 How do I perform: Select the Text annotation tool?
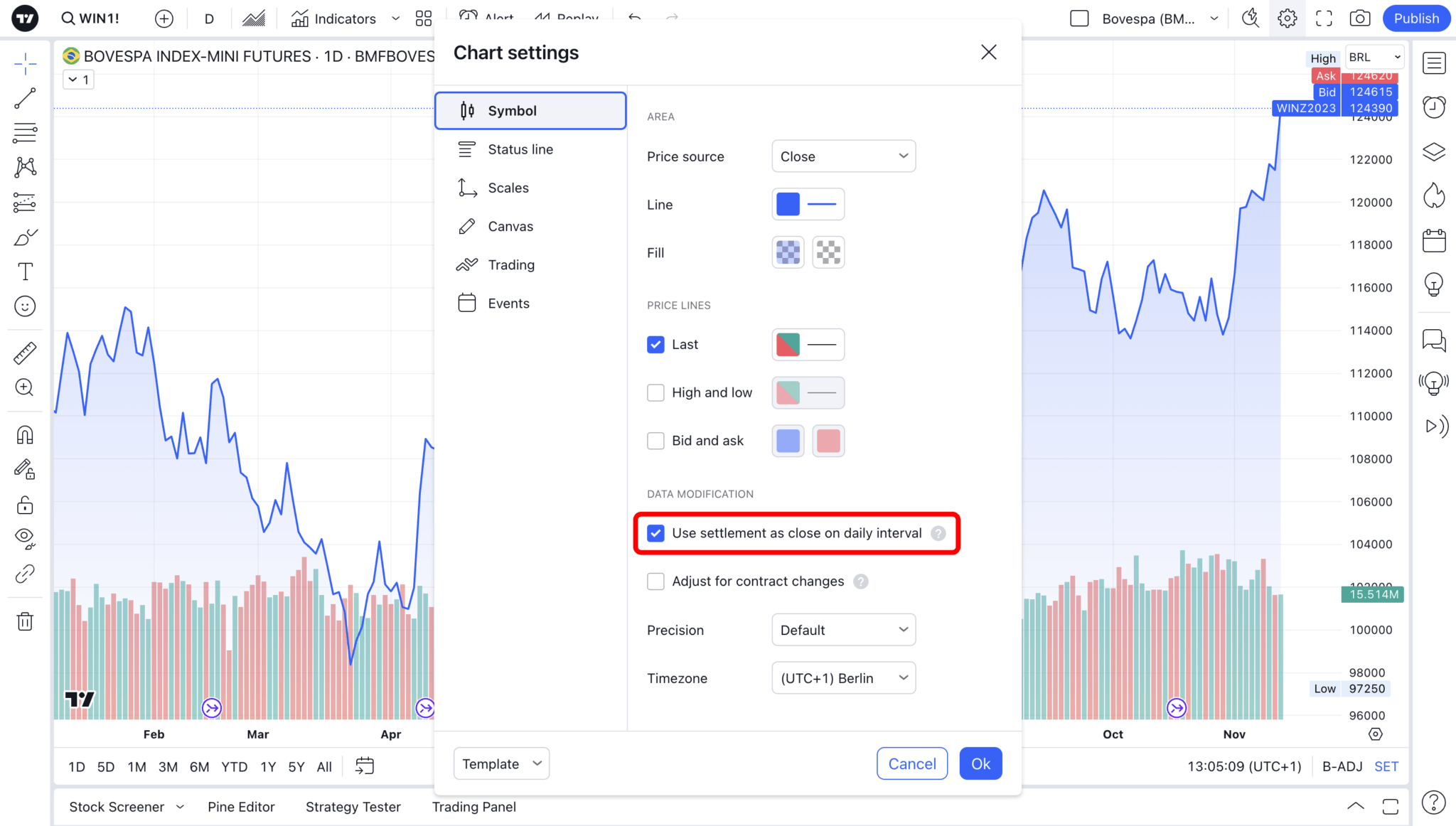click(x=25, y=271)
